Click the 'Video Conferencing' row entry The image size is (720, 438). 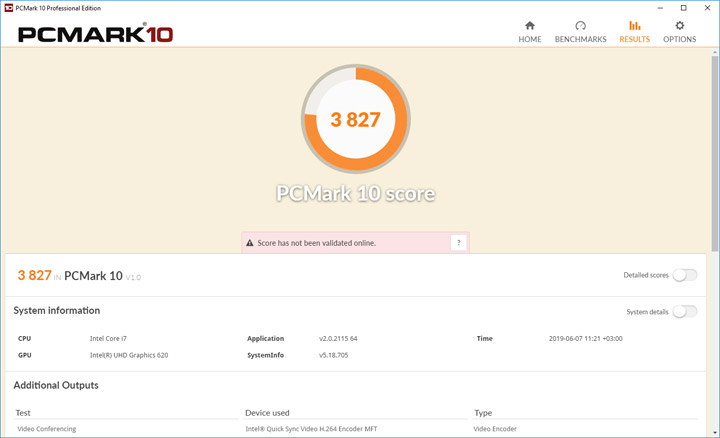click(x=47, y=429)
